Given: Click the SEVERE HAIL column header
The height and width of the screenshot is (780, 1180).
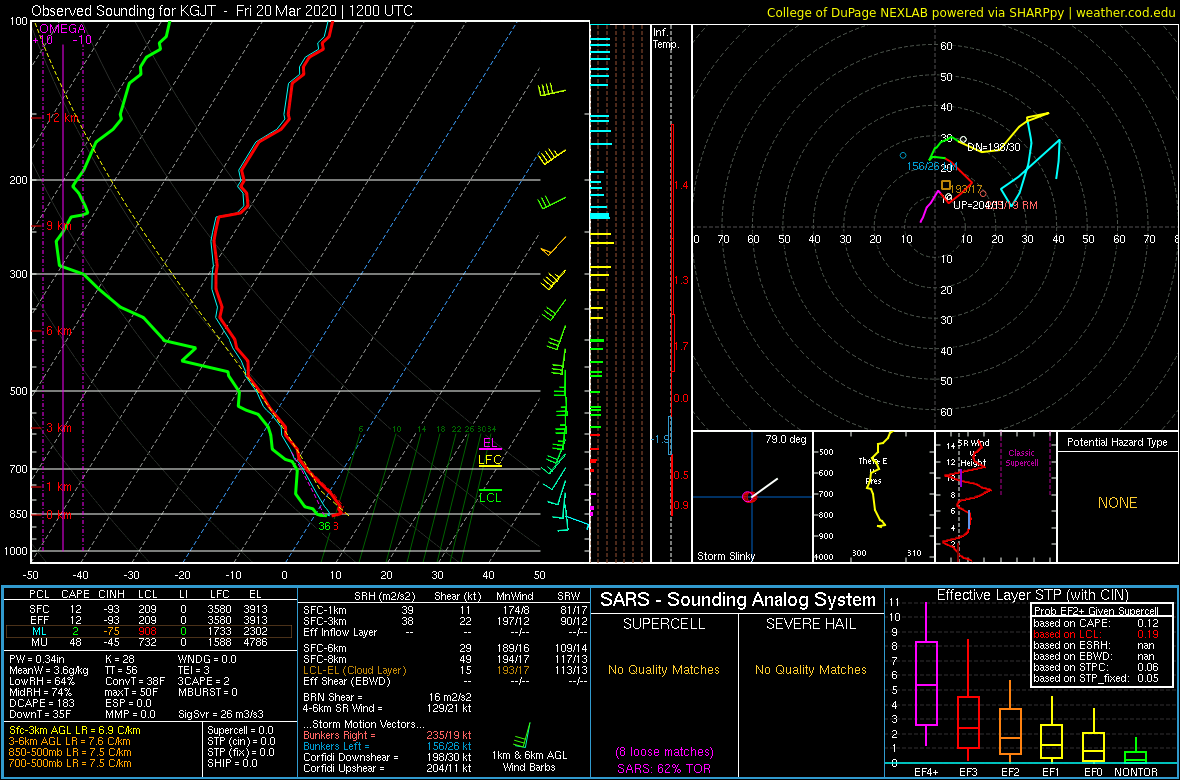Looking at the screenshot, I should pyautogui.click(x=812, y=623).
